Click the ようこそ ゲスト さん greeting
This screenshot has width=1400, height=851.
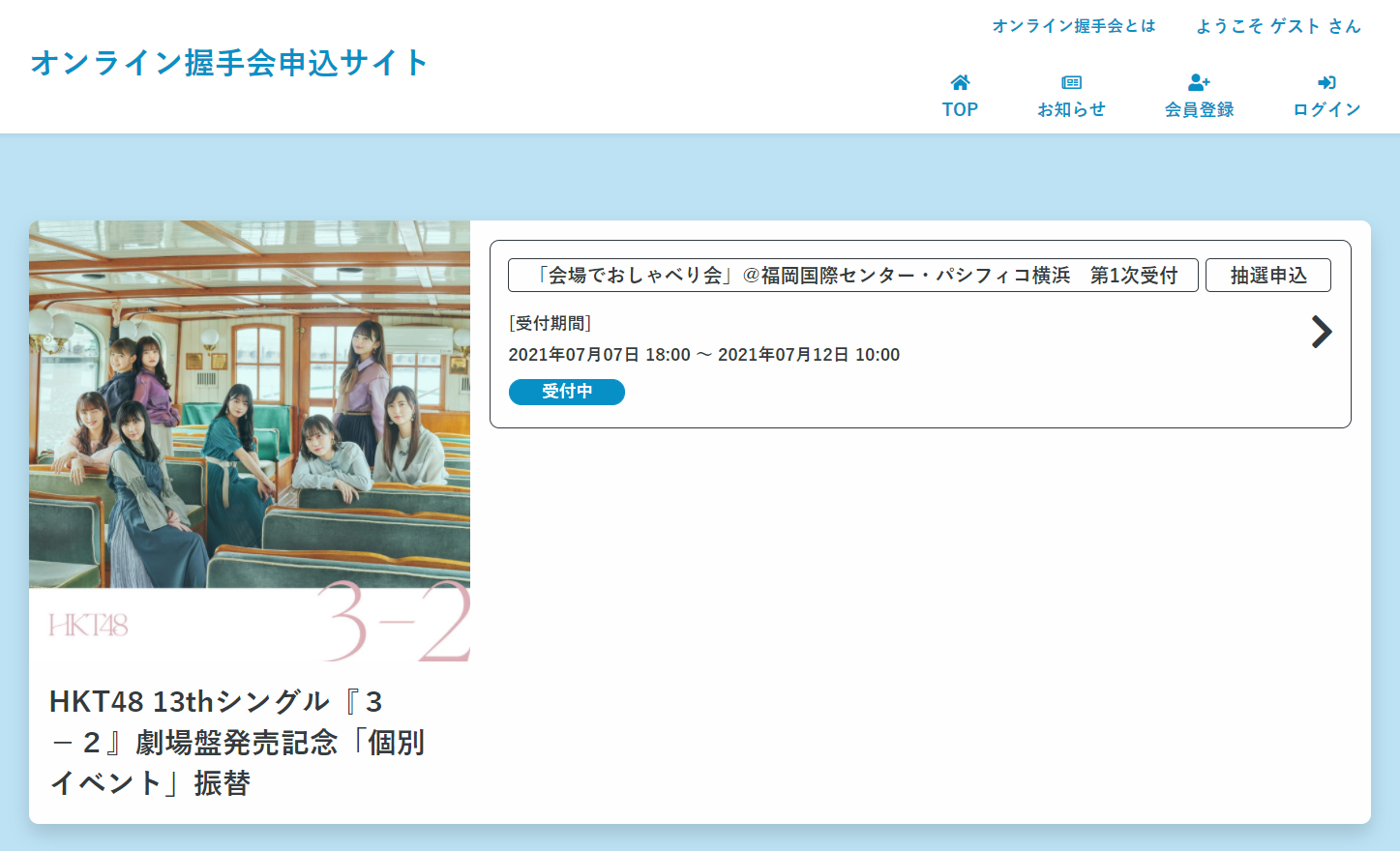[1278, 26]
